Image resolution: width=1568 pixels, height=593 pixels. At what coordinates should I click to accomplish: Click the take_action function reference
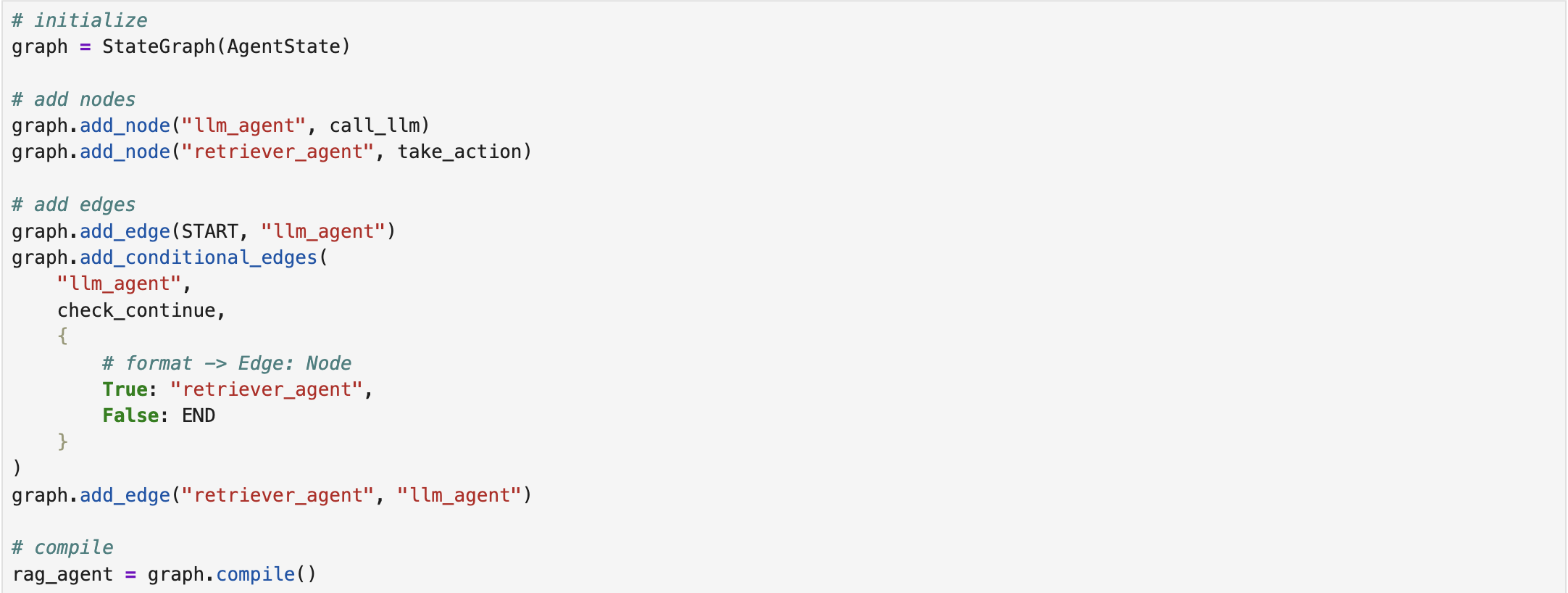[459, 152]
